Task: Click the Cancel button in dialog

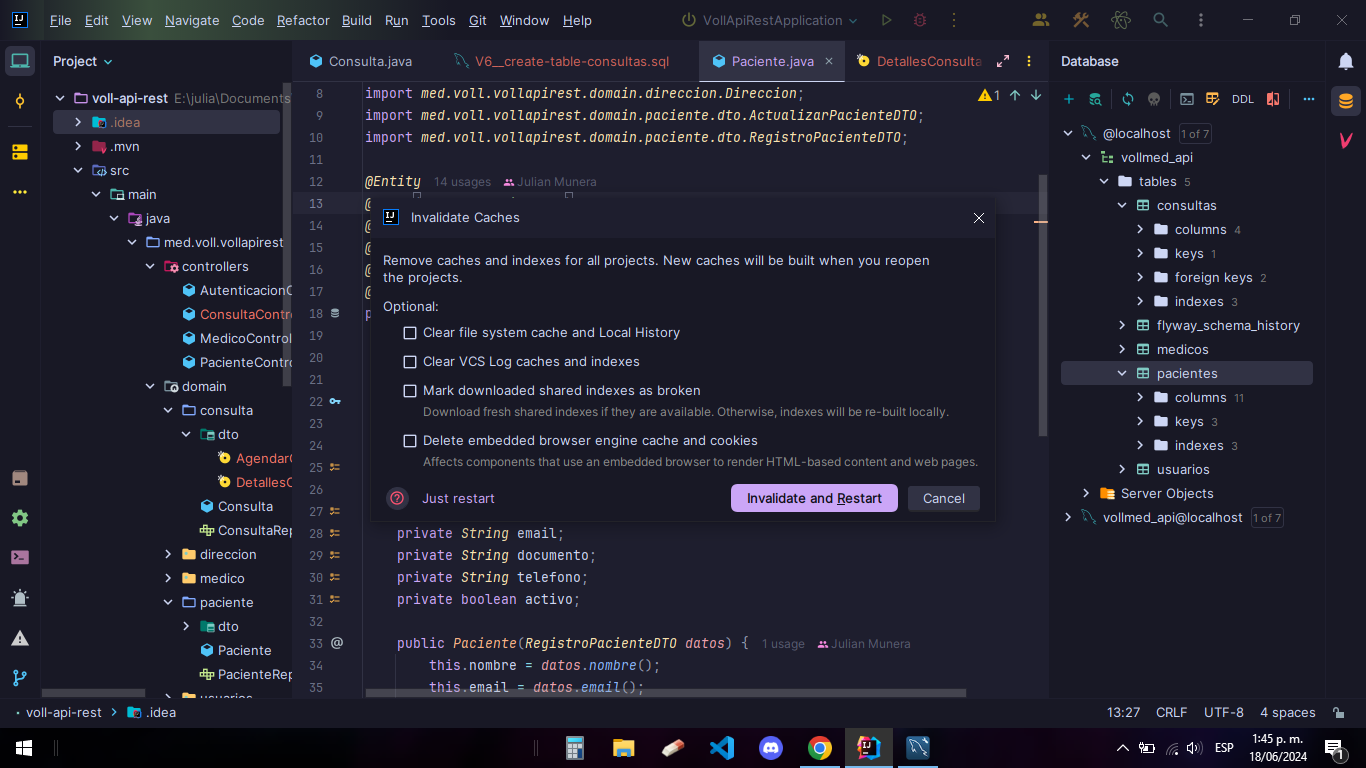Action: pyautogui.click(x=944, y=498)
